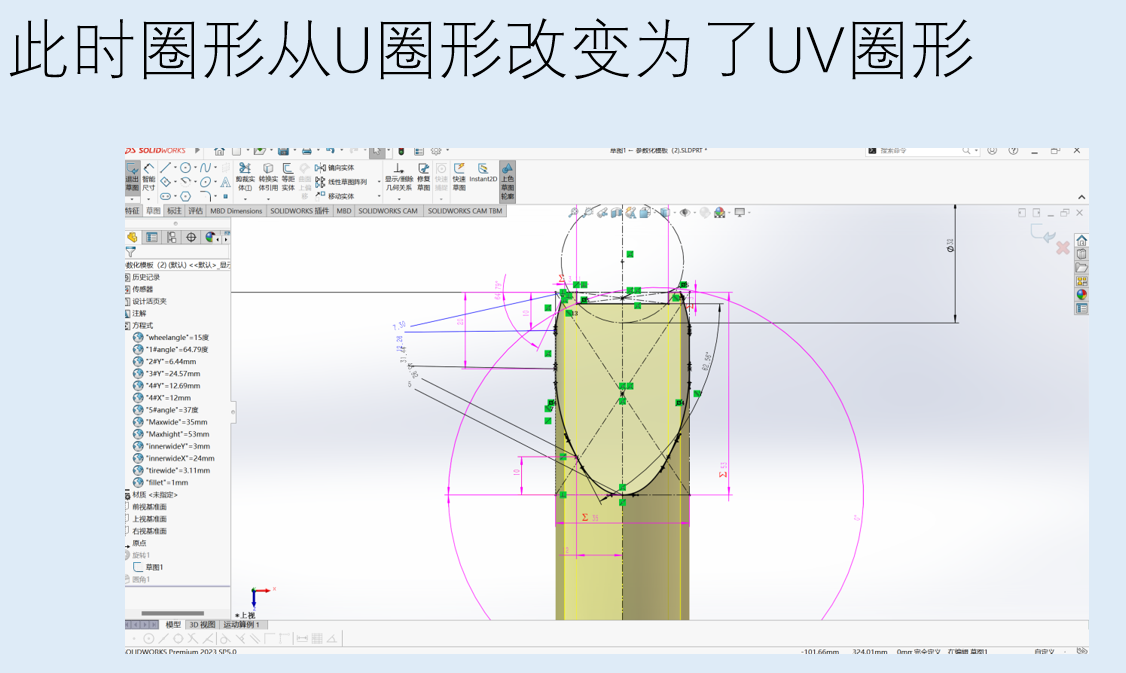This screenshot has width=1126, height=673.
Task: Select the Polygon sketch tool
Action: pyautogui.click(x=185, y=196)
